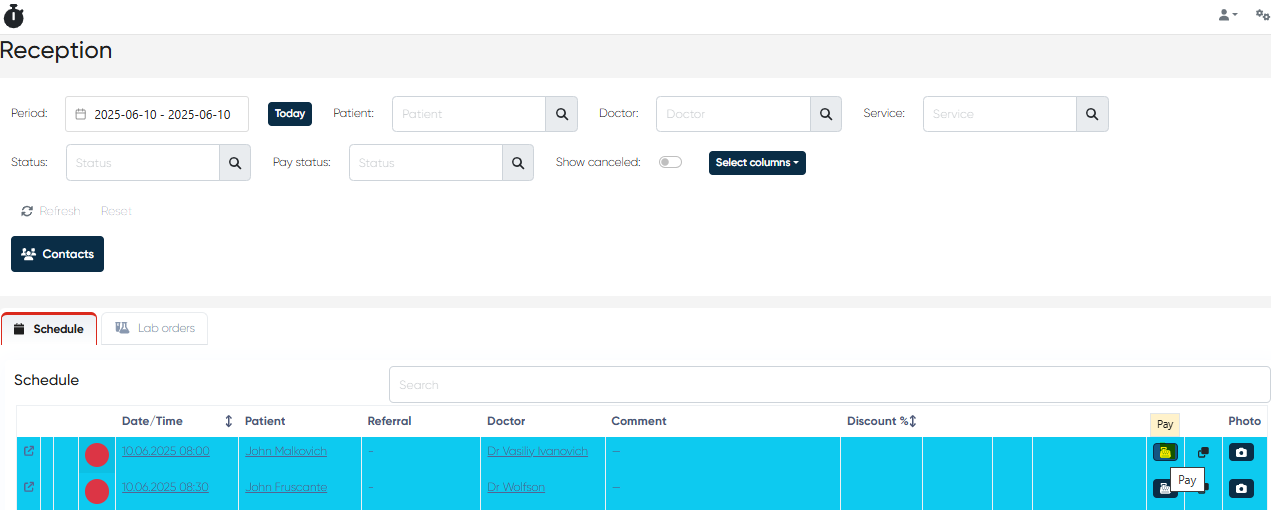
Task: Select the Schedule tab
Action: pos(49,329)
